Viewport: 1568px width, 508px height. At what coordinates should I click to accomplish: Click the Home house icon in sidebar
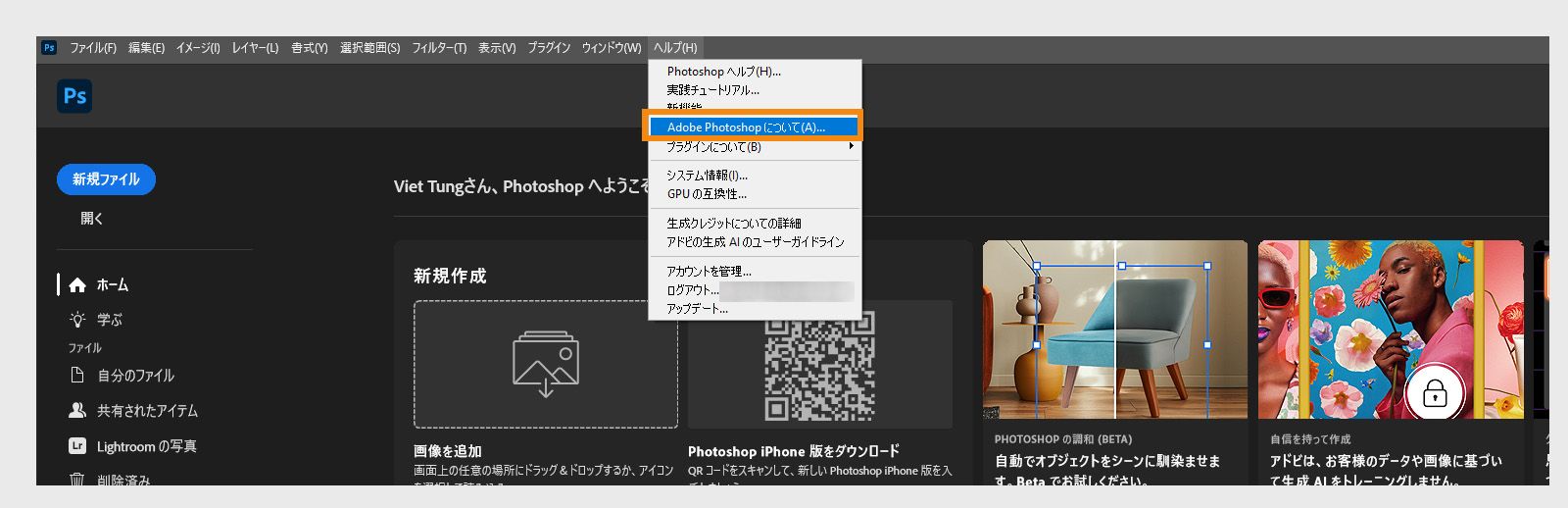point(77,284)
